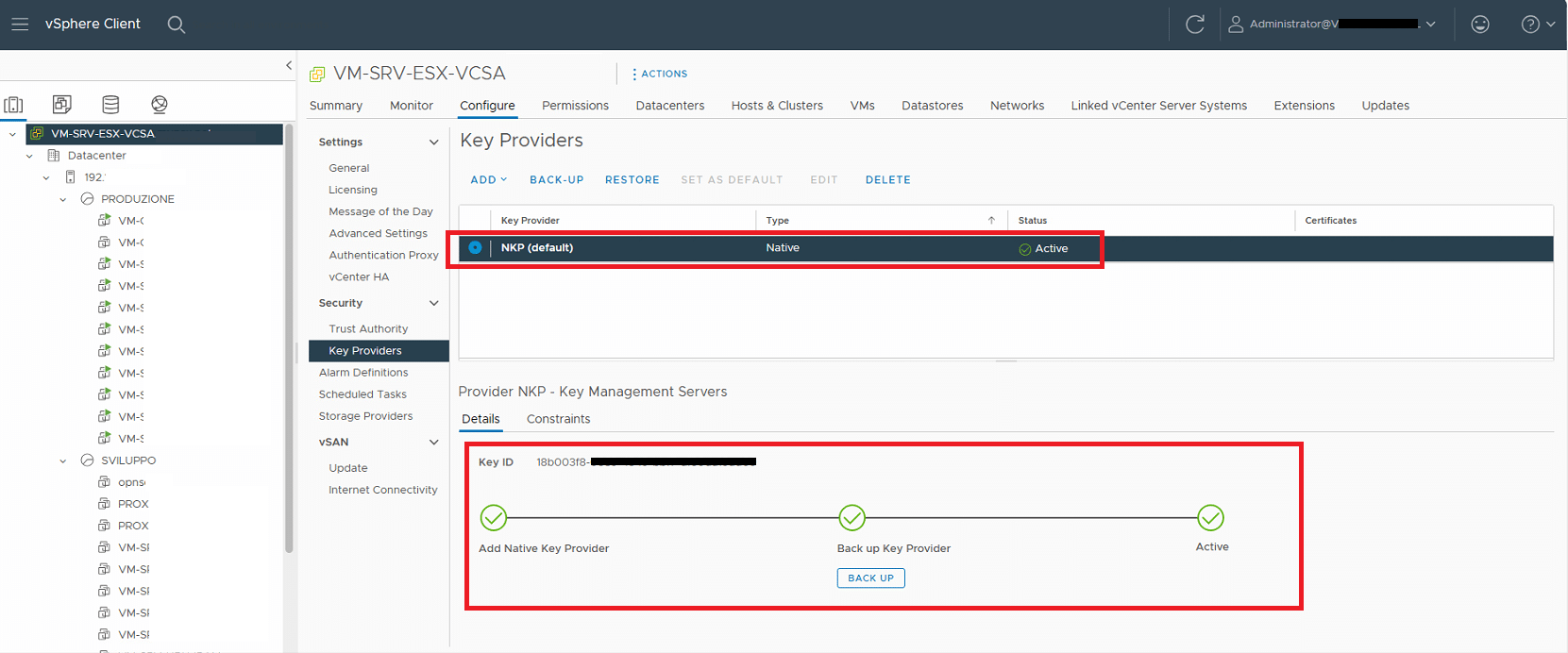Click the PRODUZIONE resource pool icon

(87, 199)
